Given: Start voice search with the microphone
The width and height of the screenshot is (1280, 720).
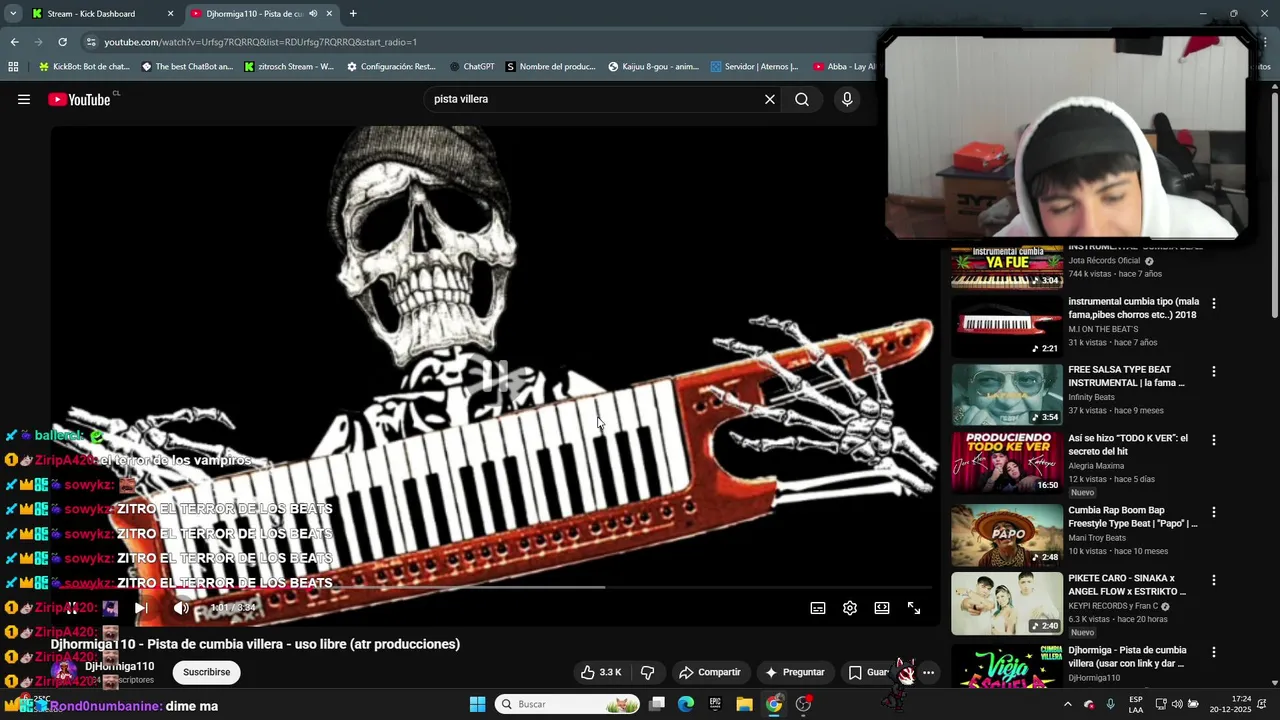Looking at the screenshot, I should click(847, 99).
